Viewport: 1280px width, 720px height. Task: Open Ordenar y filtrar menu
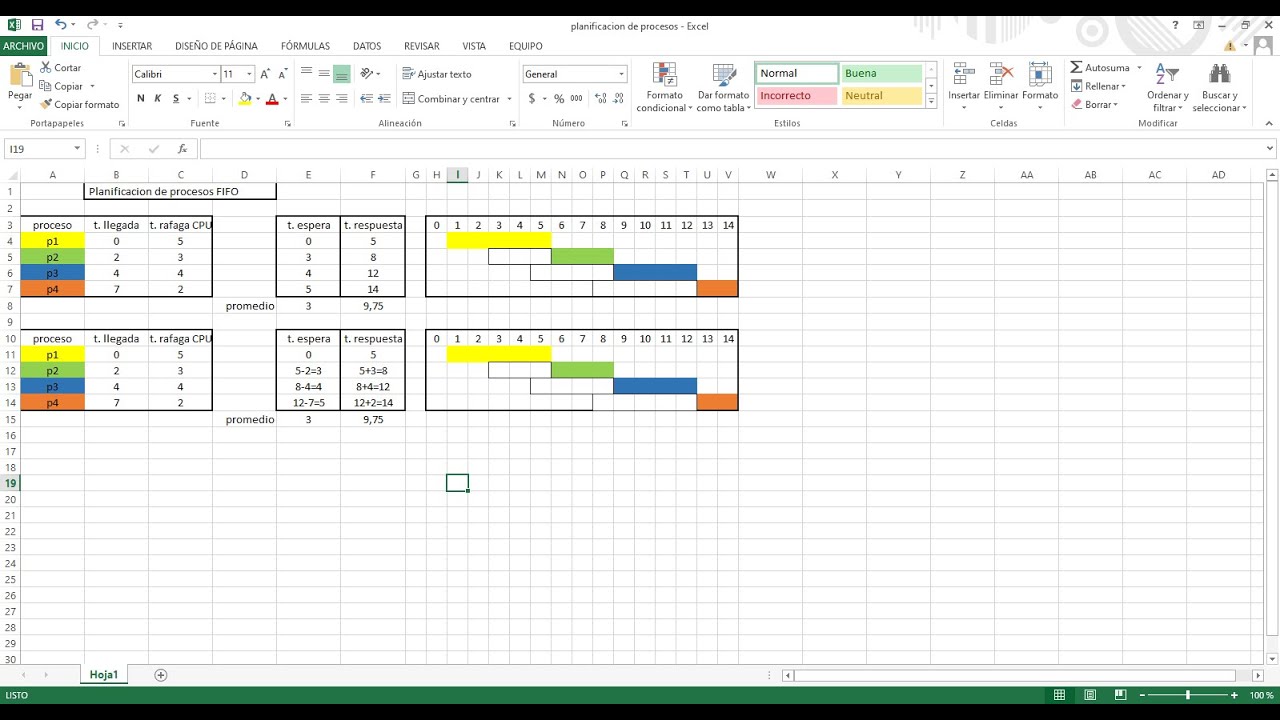tap(1167, 88)
